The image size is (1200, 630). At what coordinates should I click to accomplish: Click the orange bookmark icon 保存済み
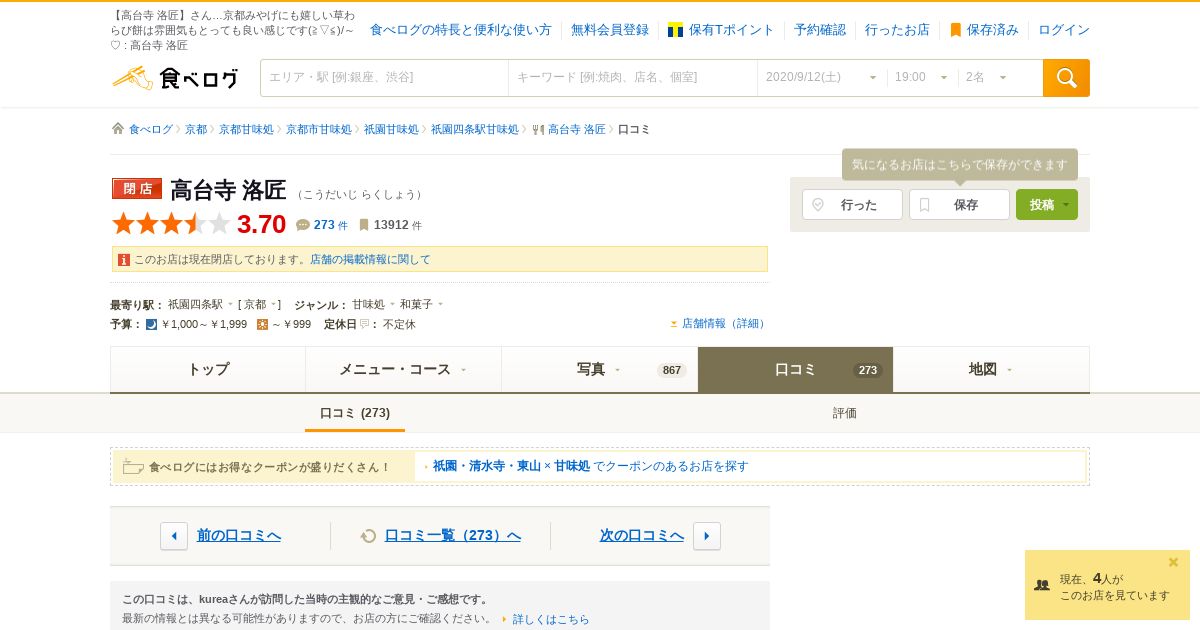tap(955, 30)
